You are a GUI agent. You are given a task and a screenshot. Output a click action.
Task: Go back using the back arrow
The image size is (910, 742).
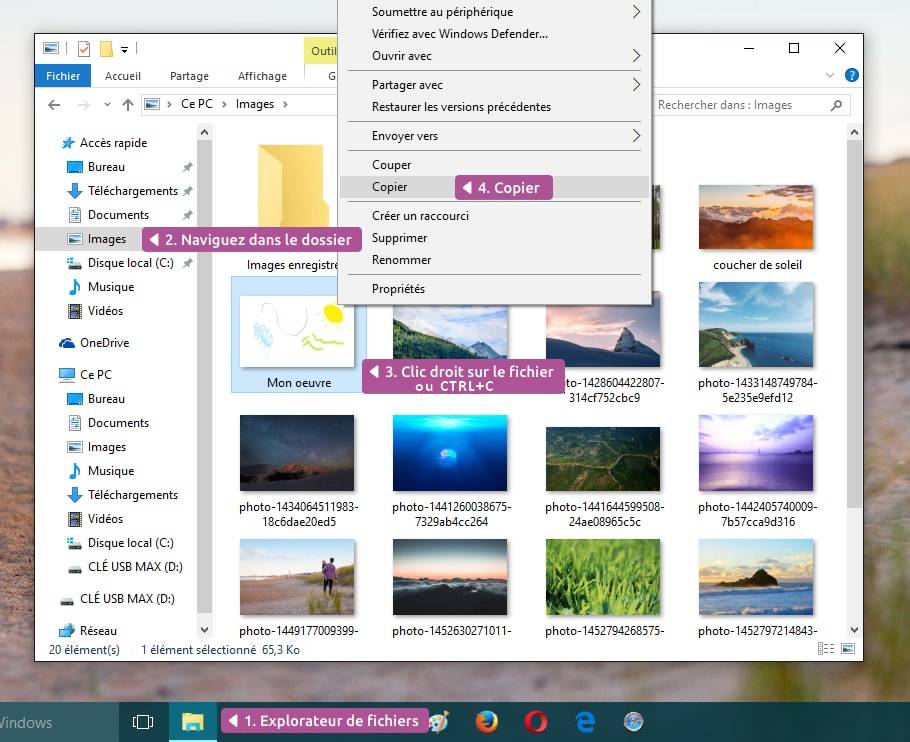click(54, 104)
